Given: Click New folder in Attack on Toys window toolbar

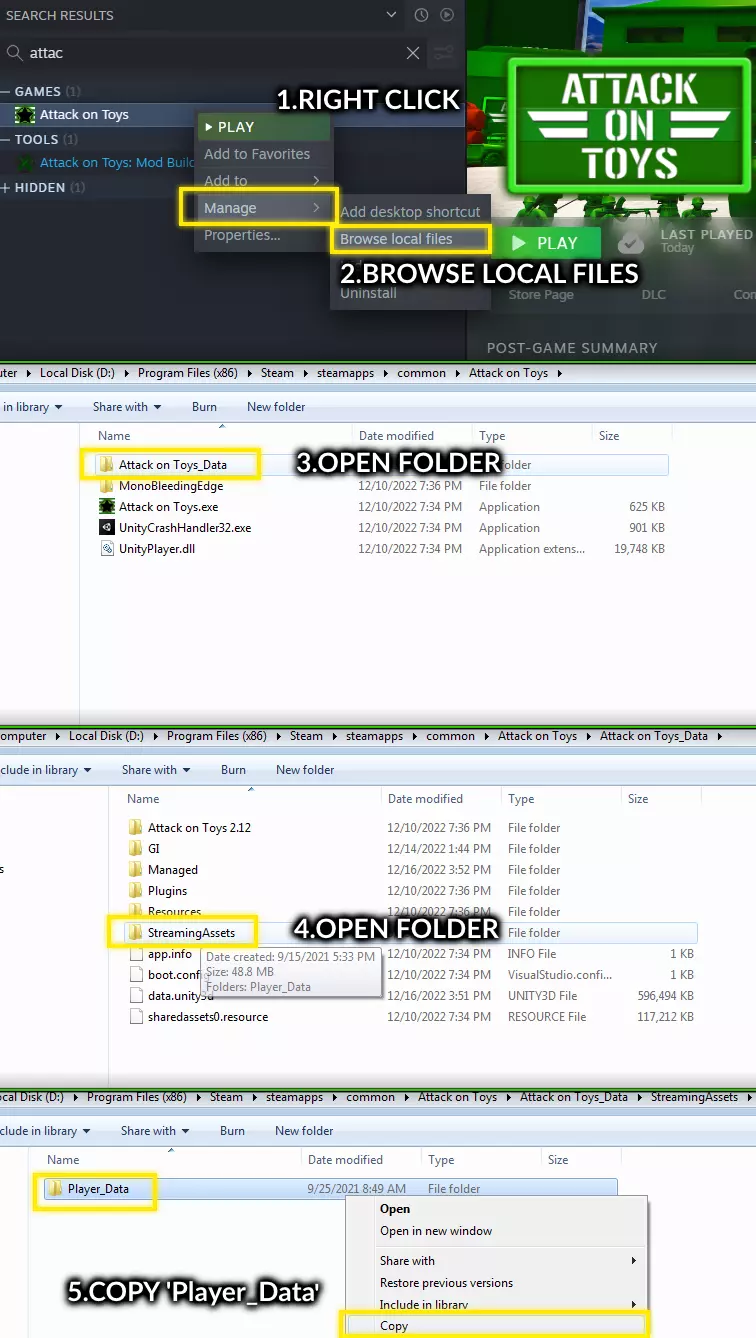Looking at the screenshot, I should pos(276,407).
